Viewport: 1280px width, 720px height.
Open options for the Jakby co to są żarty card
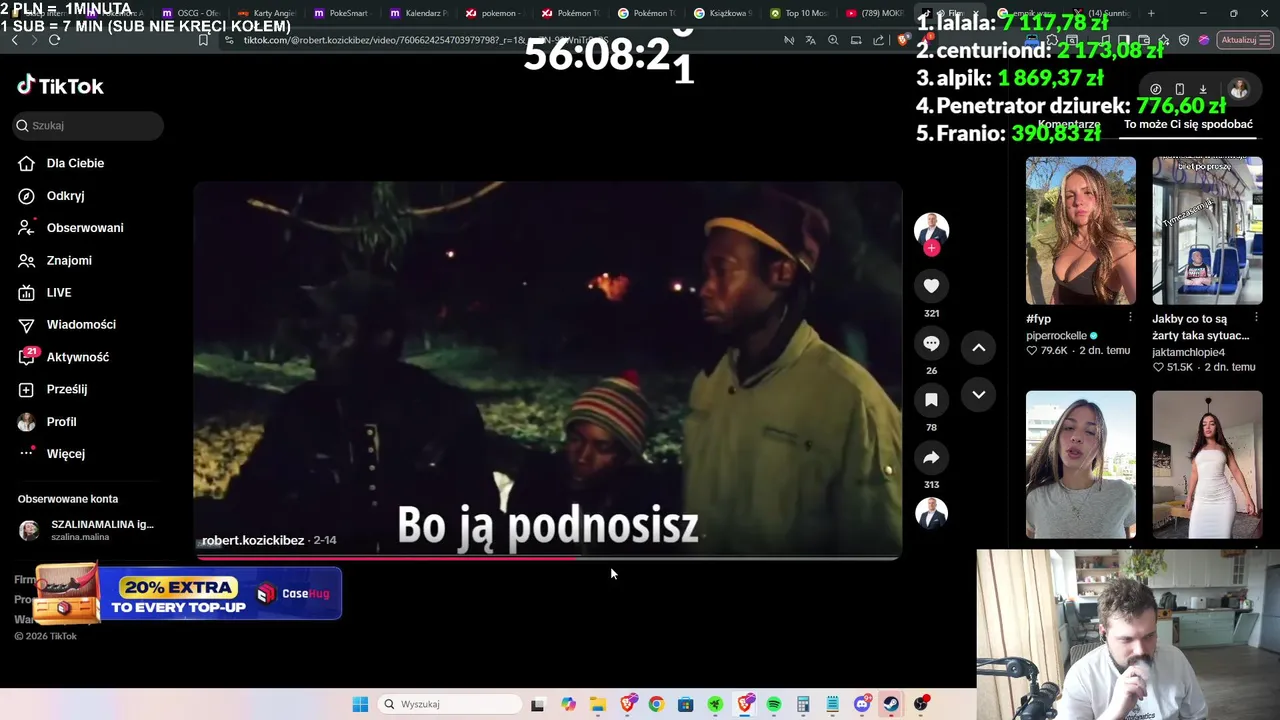[1256, 317]
